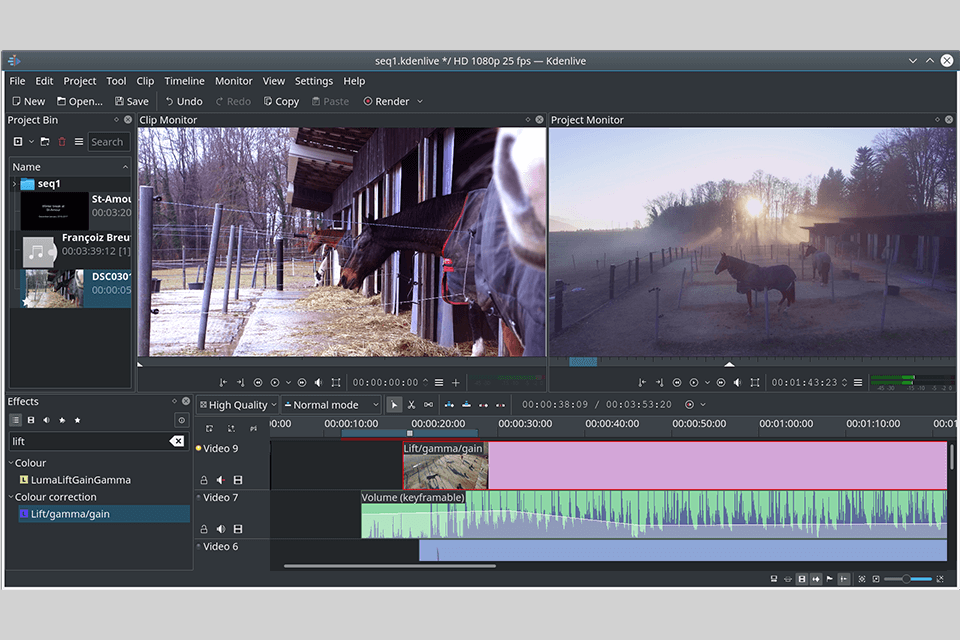Collapse the Colour correction category

click(x=11, y=497)
